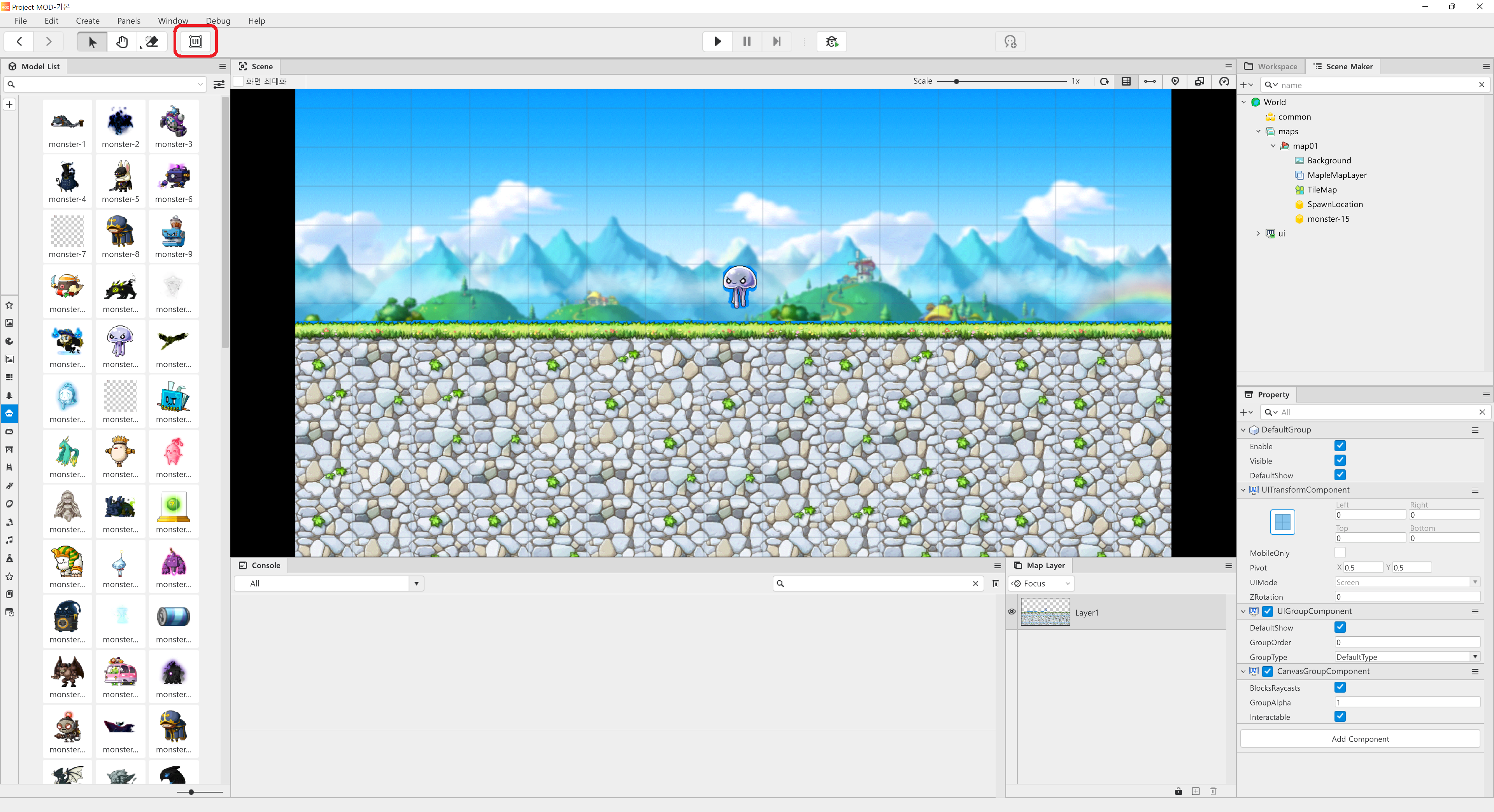
Task: Select the ladder category in sidebar
Action: [9, 467]
